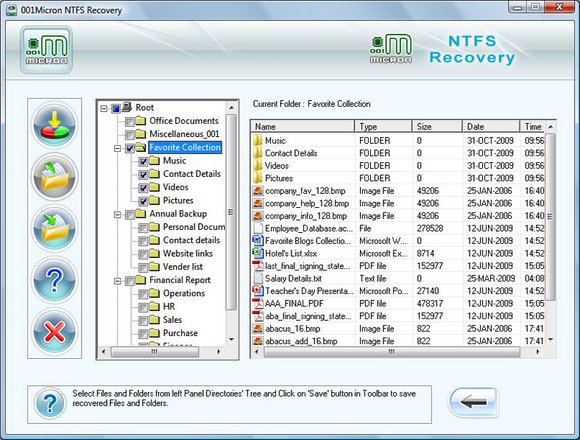580x440 pixels.
Task: Click the gray open-folder toolbar button
Action: 54,176
